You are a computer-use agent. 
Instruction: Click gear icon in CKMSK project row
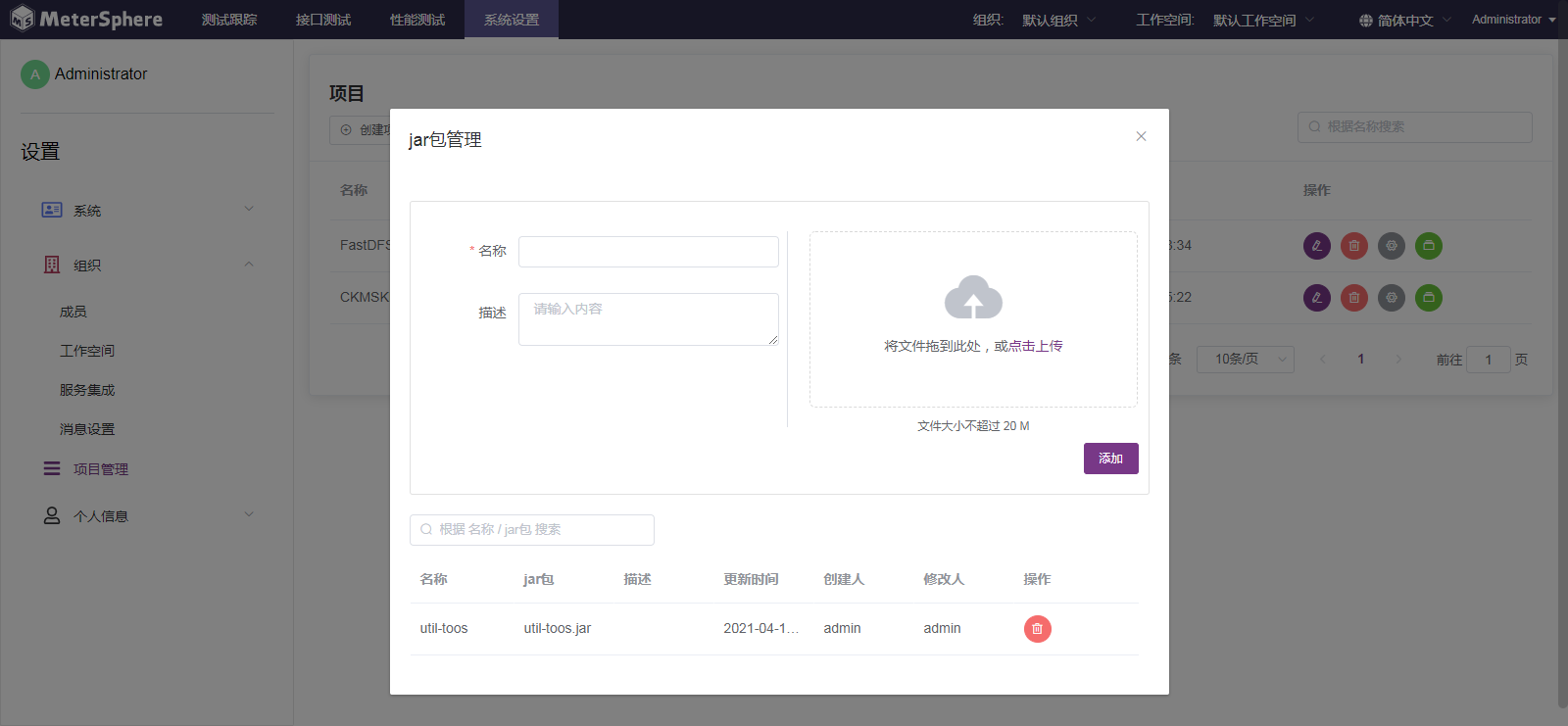[1392, 298]
